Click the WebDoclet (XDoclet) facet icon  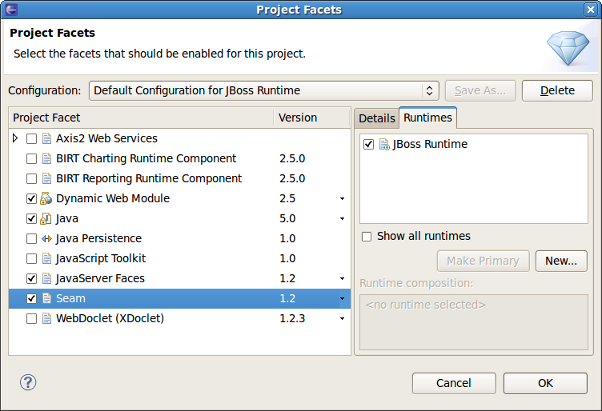pyautogui.click(x=46, y=319)
